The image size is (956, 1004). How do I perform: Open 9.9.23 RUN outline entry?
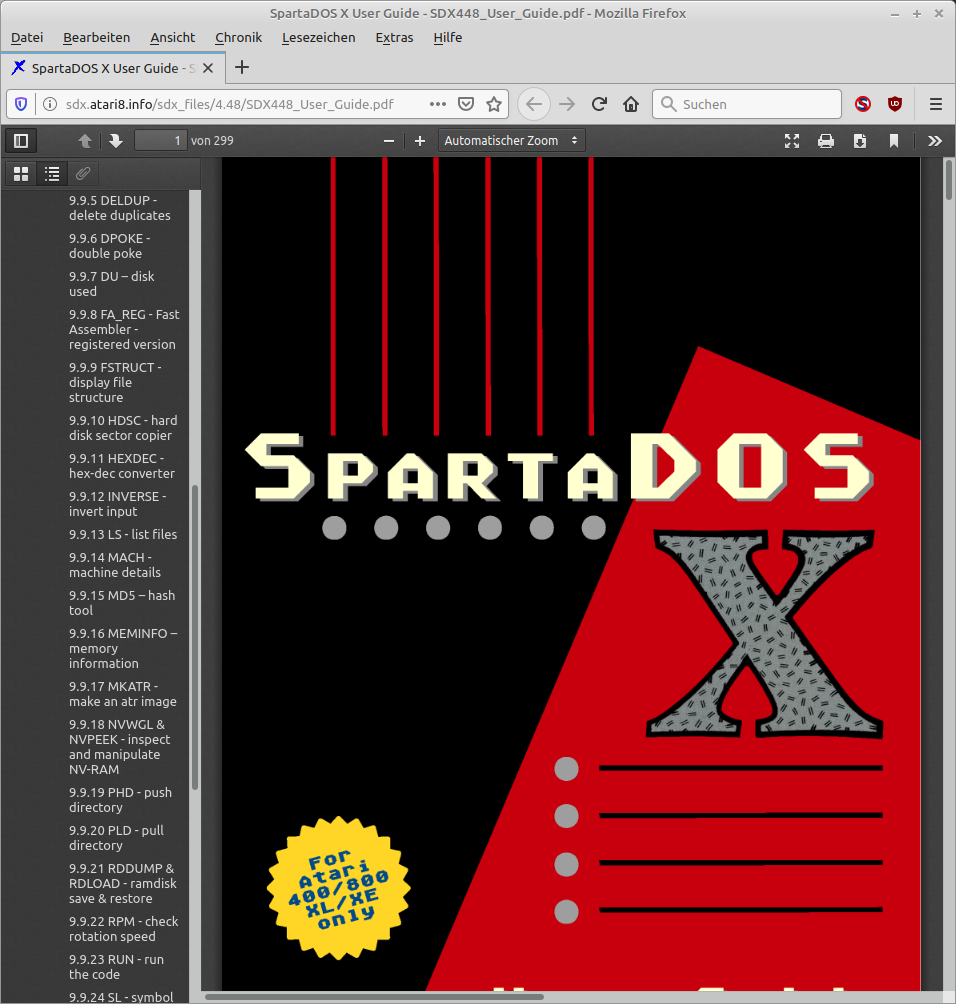pyautogui.click(x=116, y=967)
